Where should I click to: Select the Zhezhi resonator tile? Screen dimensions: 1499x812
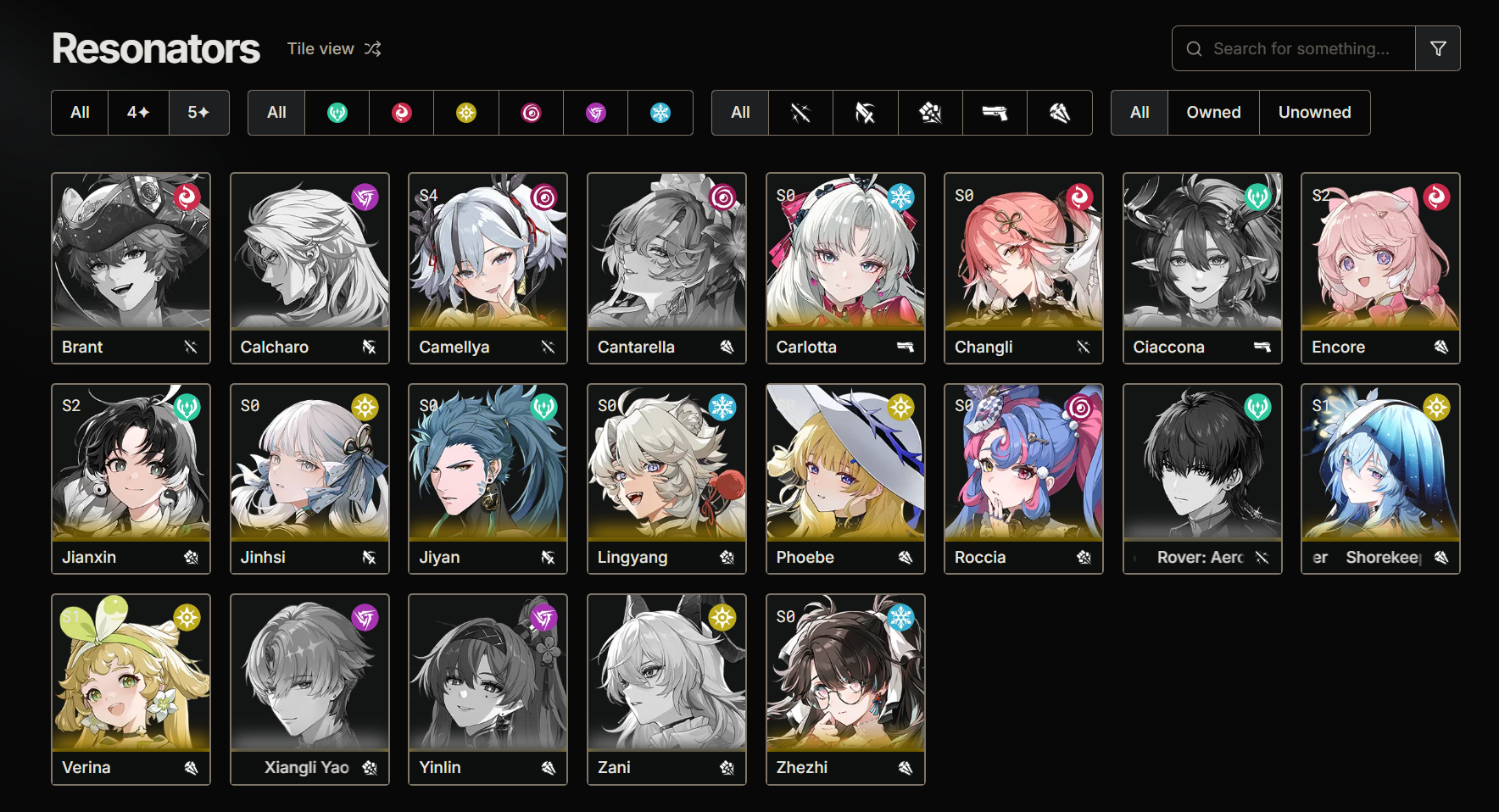pos(845,689)
